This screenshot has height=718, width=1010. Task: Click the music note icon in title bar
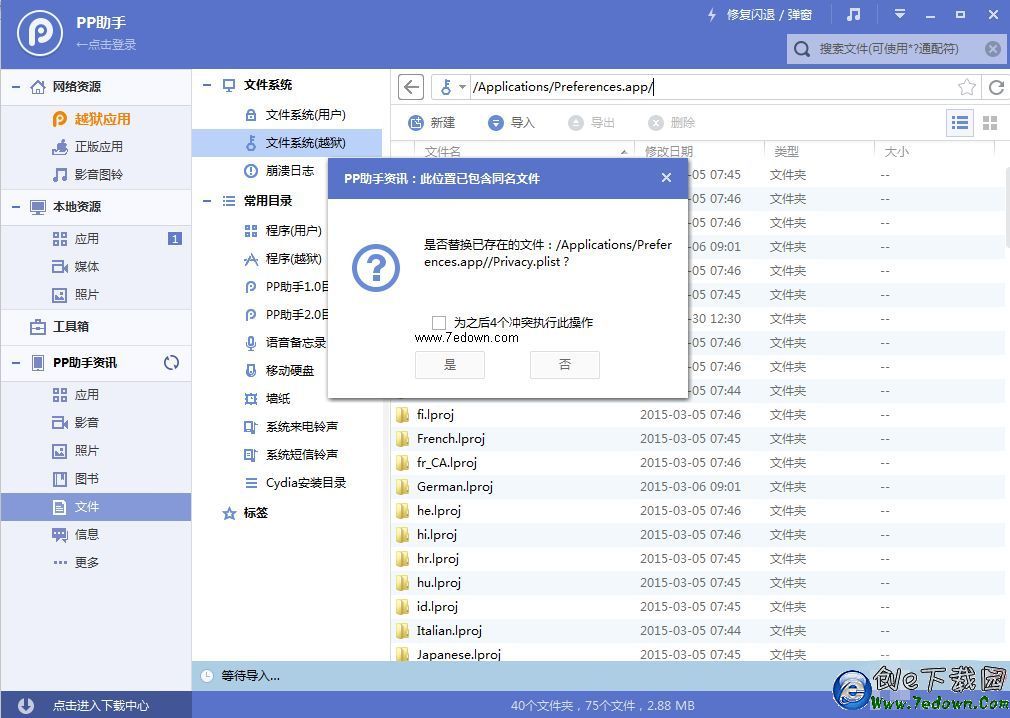click(x=853, y=15)
